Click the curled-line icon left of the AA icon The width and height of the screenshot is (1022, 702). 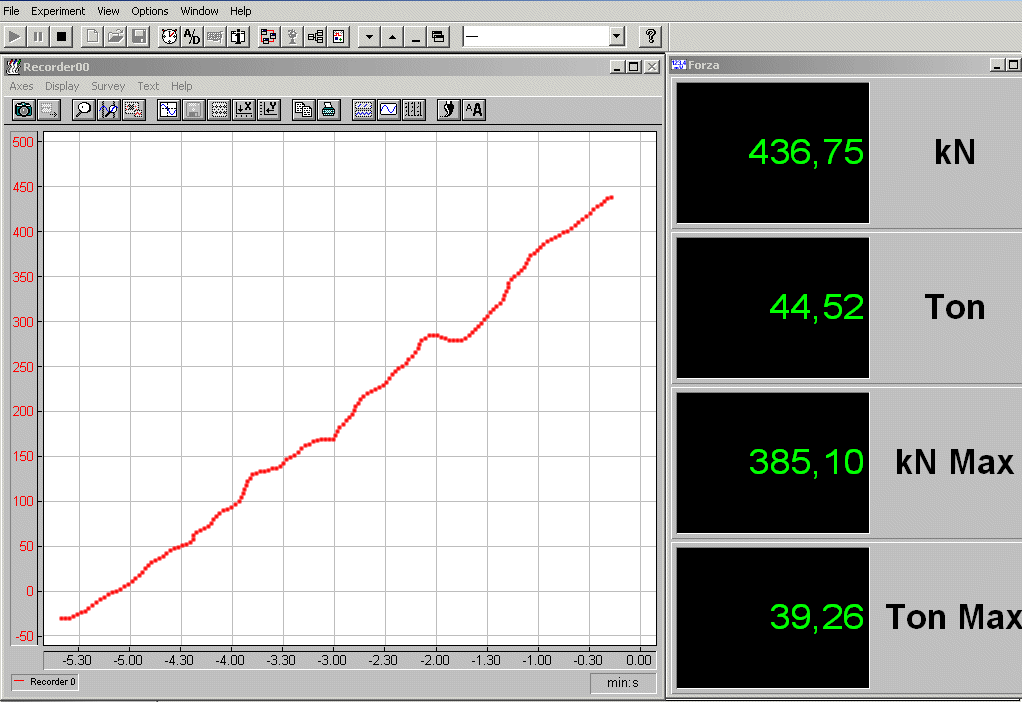click(x=448, y=110)
